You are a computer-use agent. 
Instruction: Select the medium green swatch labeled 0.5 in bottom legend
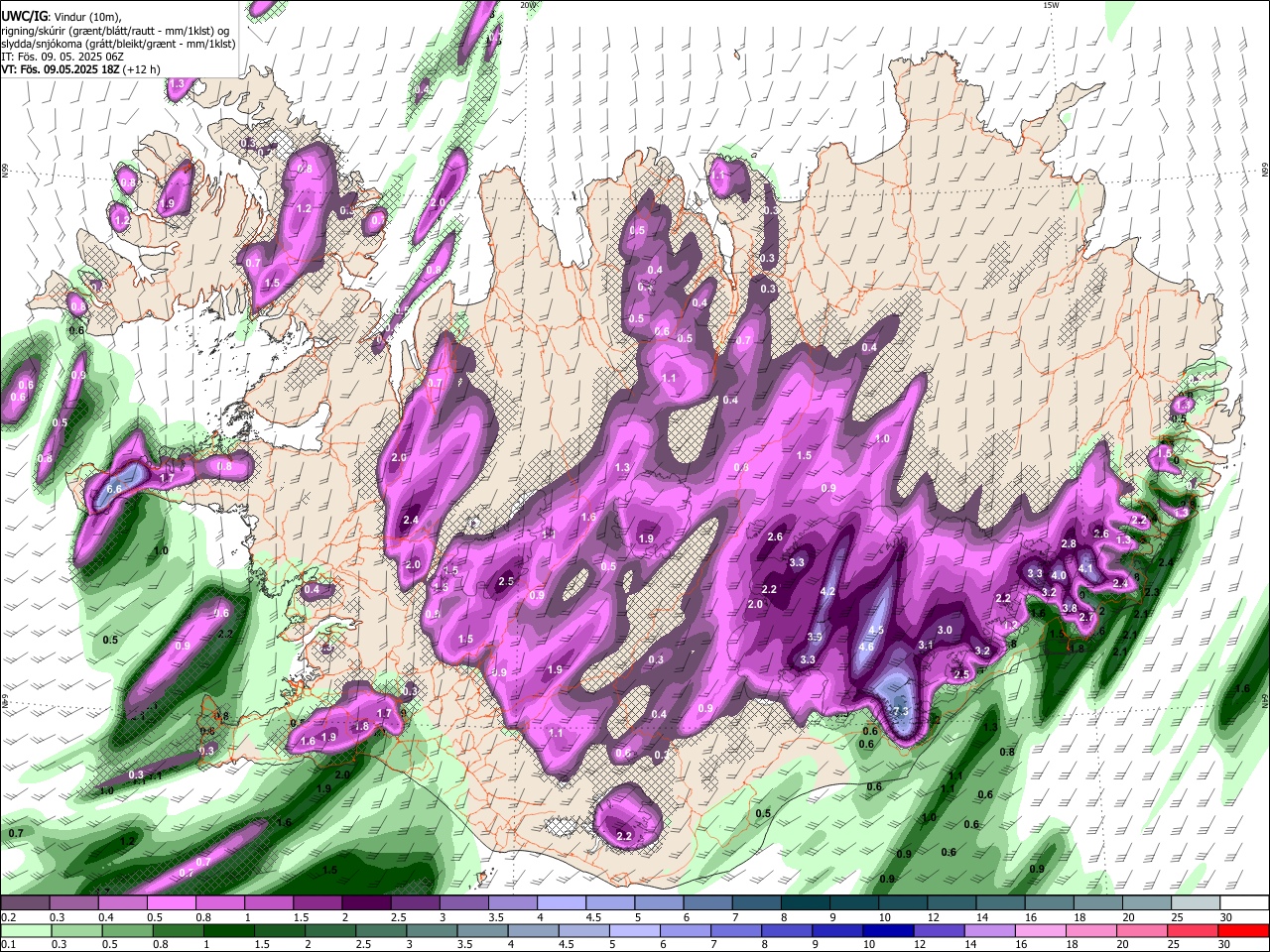127,930
